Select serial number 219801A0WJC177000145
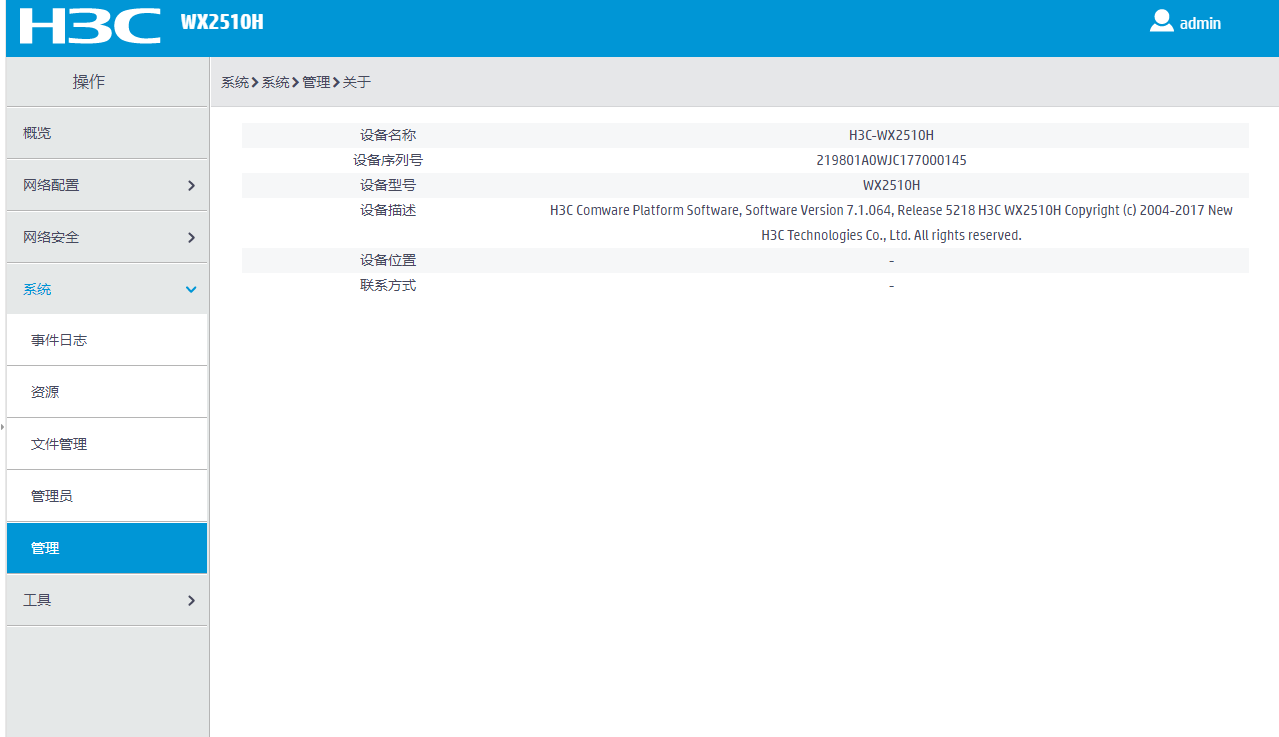This screenshot has height=737, width=1279. click(891, 160)
